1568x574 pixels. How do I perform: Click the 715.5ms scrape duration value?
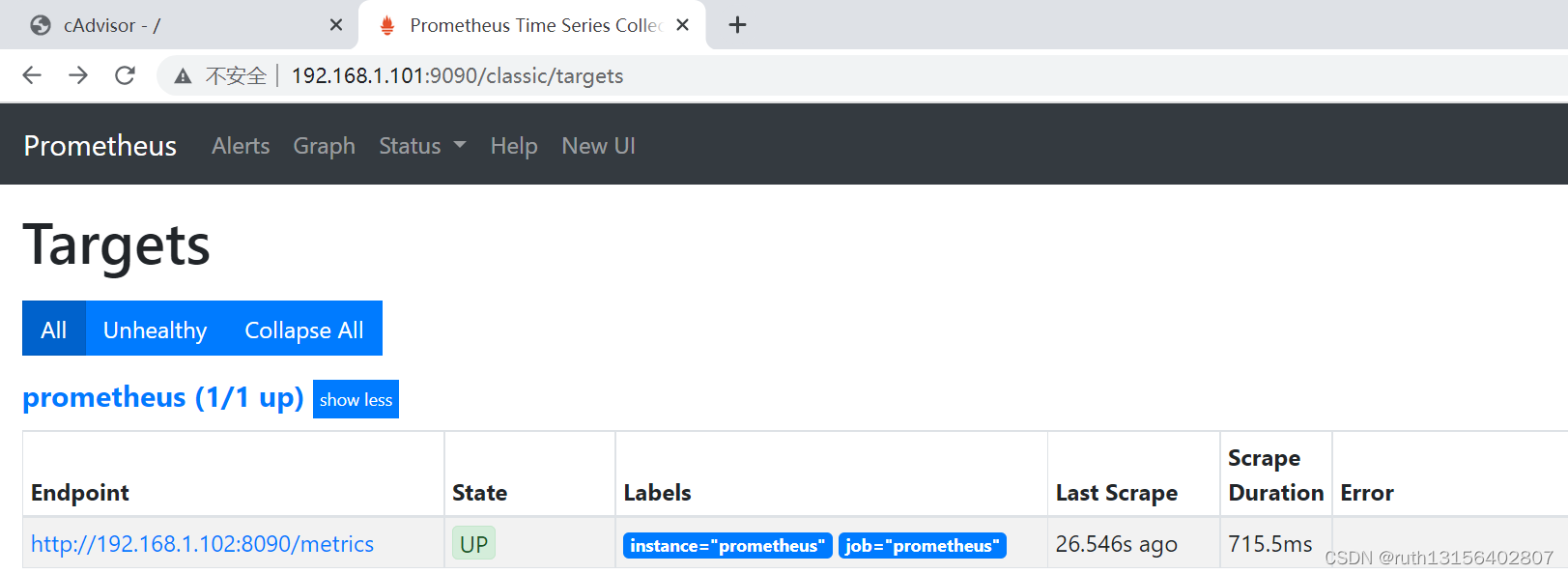pyautogui.click(x=1270, y=544)
